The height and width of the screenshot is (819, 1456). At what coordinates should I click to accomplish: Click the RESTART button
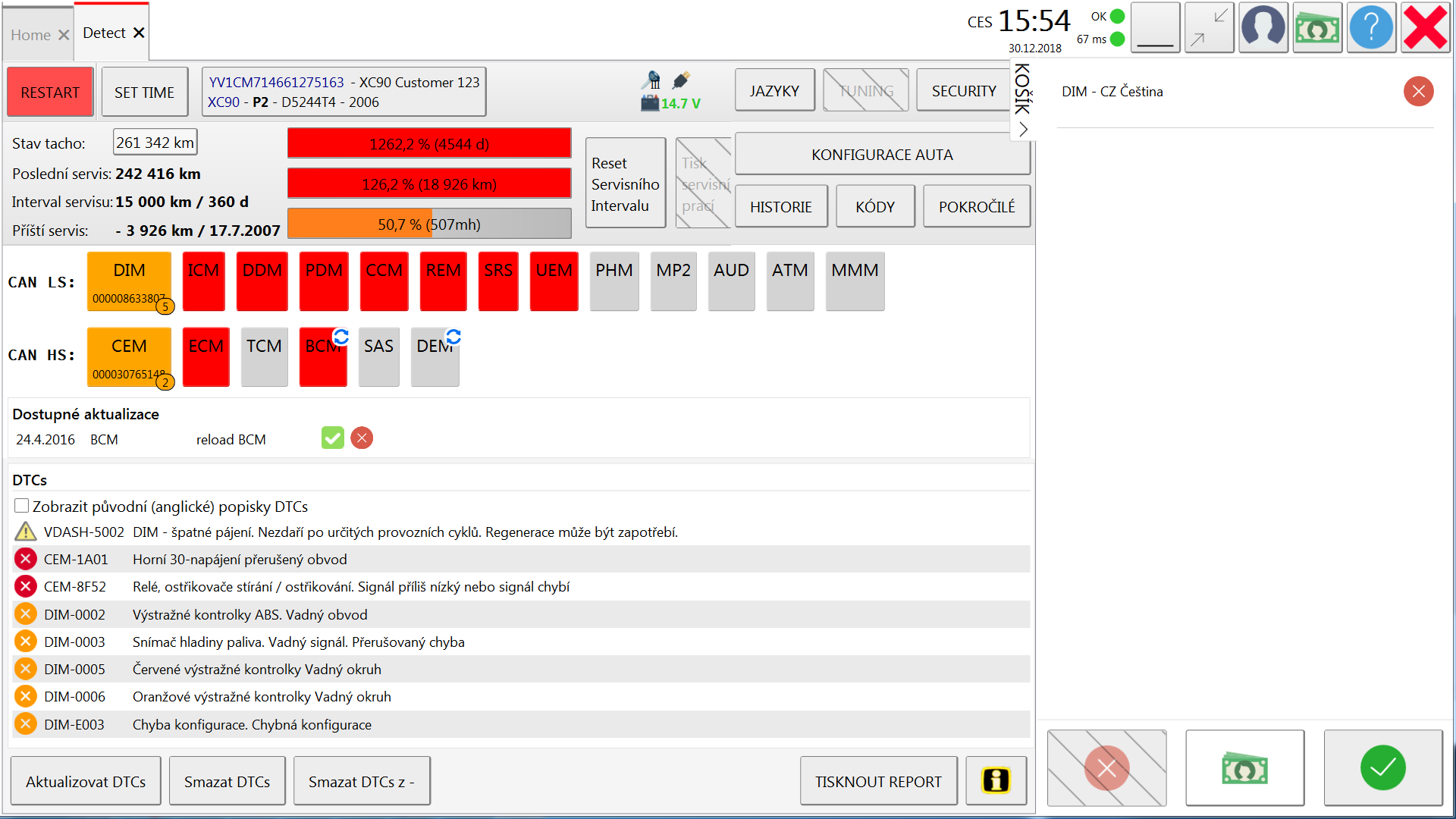(x=50, y=93)
